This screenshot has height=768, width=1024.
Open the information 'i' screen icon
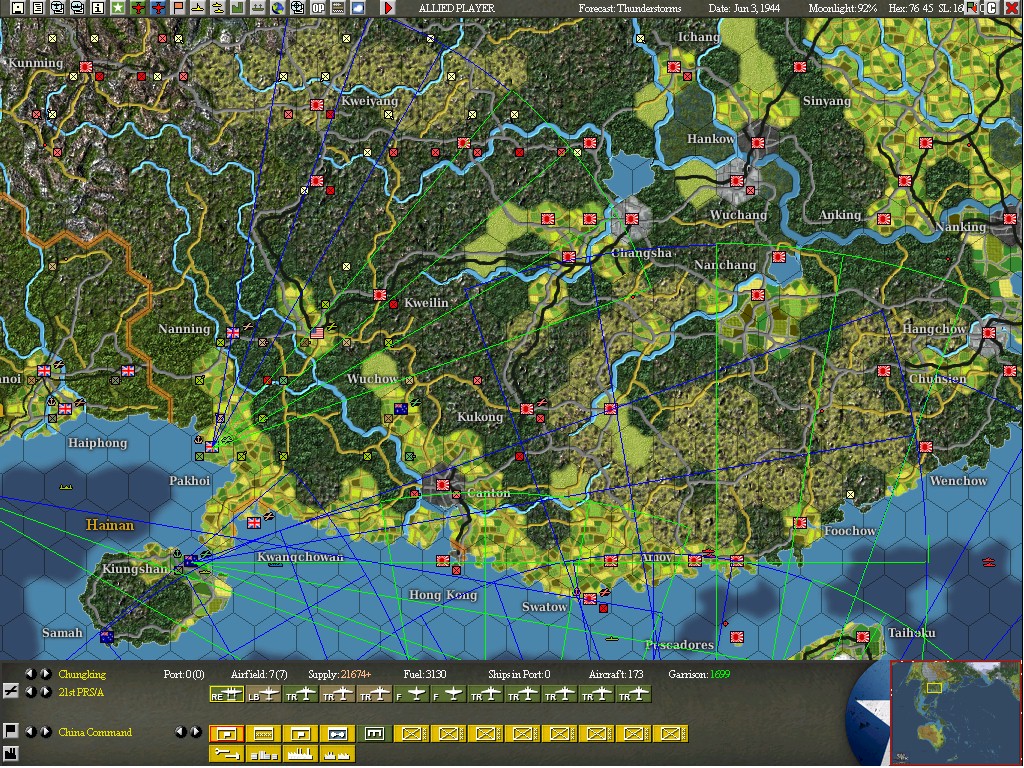pos(97,8)
